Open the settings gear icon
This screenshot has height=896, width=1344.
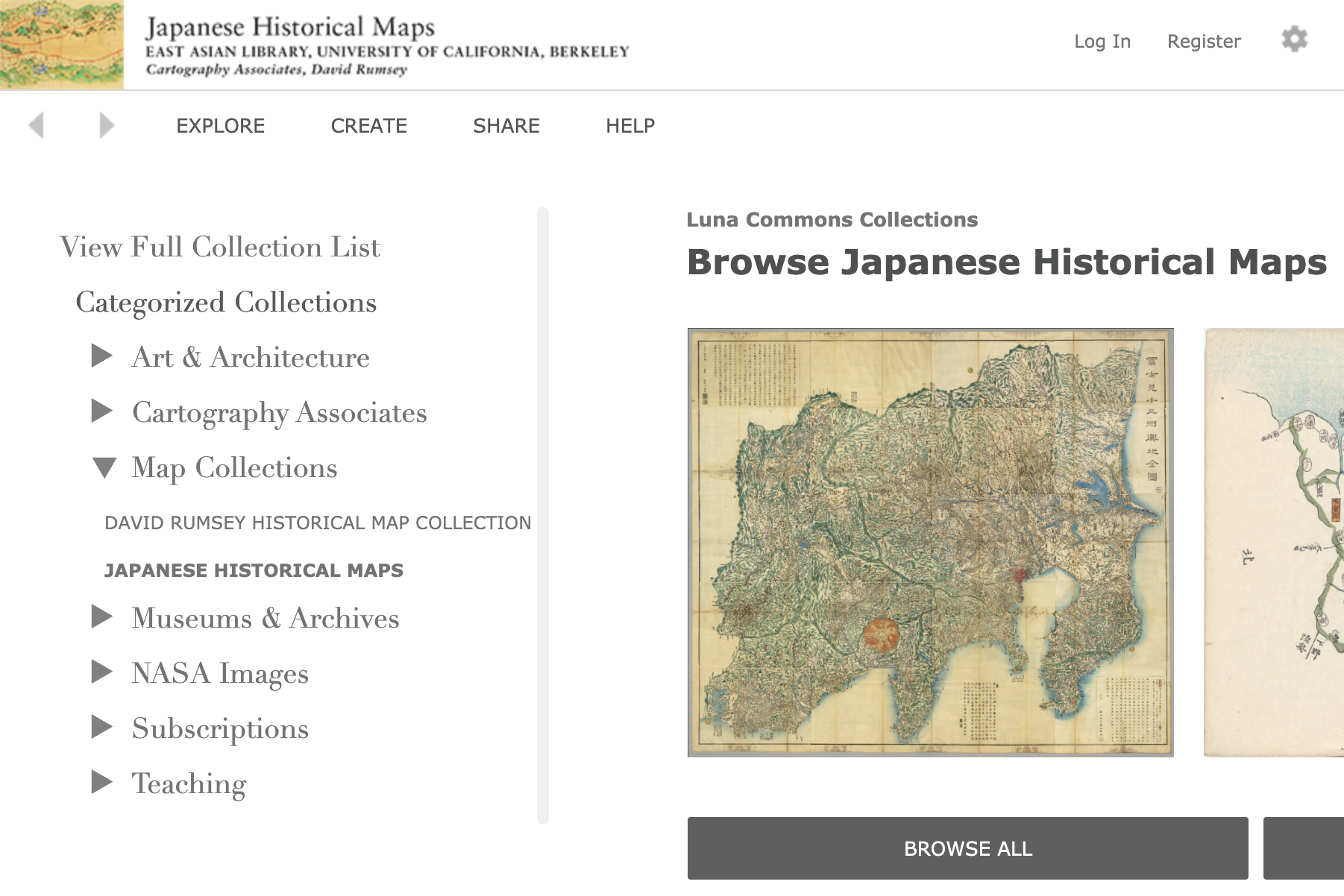pos(1295,40)
